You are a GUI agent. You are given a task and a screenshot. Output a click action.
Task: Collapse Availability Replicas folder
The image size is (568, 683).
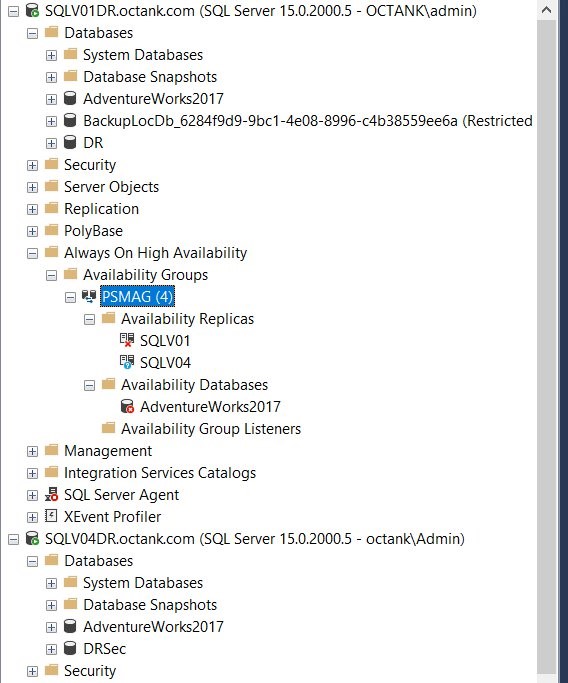(89, 320)
